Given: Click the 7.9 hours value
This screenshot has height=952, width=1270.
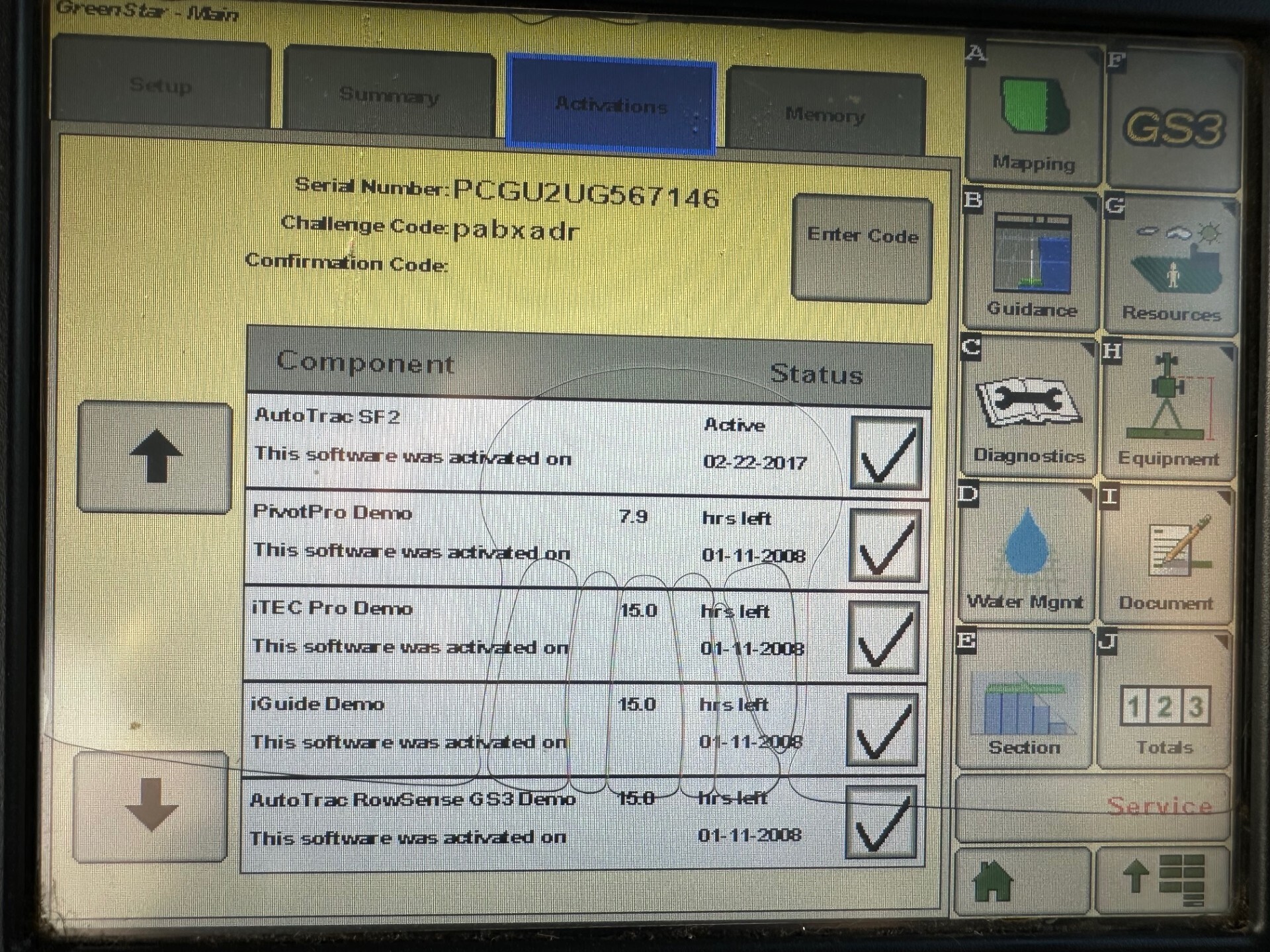Looking at the screenshot, I should (633, 516).
